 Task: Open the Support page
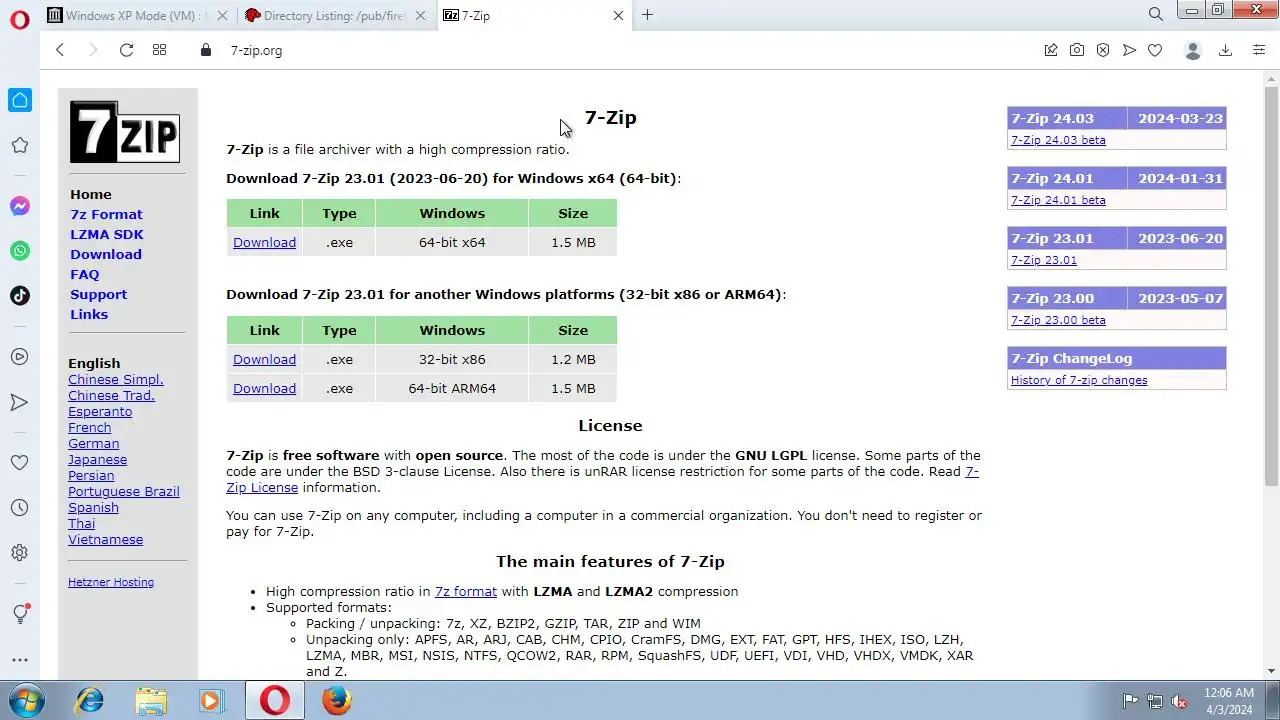[98, 294]
